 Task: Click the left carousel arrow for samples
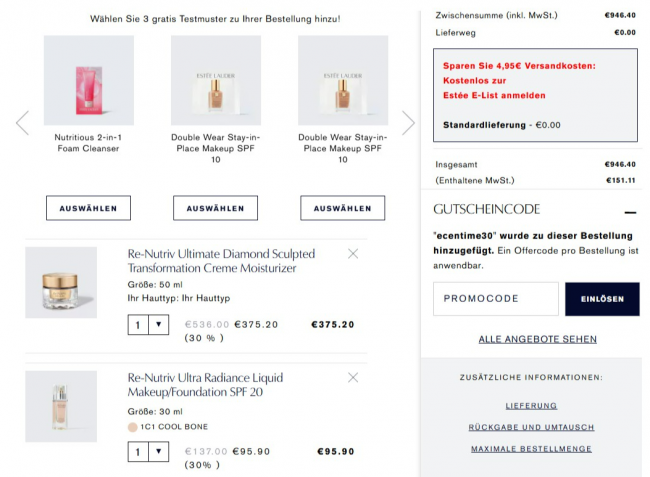click(22, 123)
